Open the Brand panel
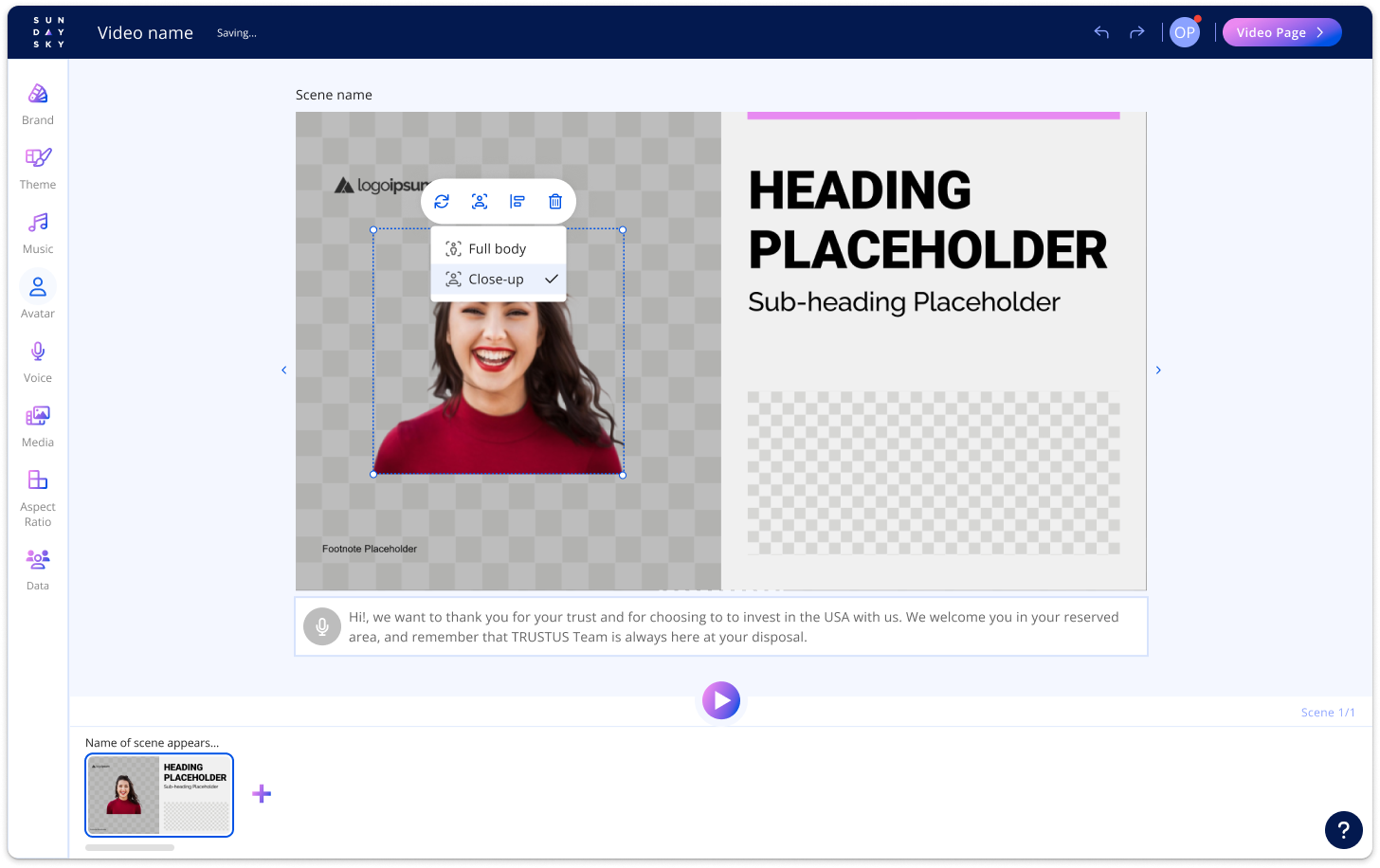 (38, 104)
